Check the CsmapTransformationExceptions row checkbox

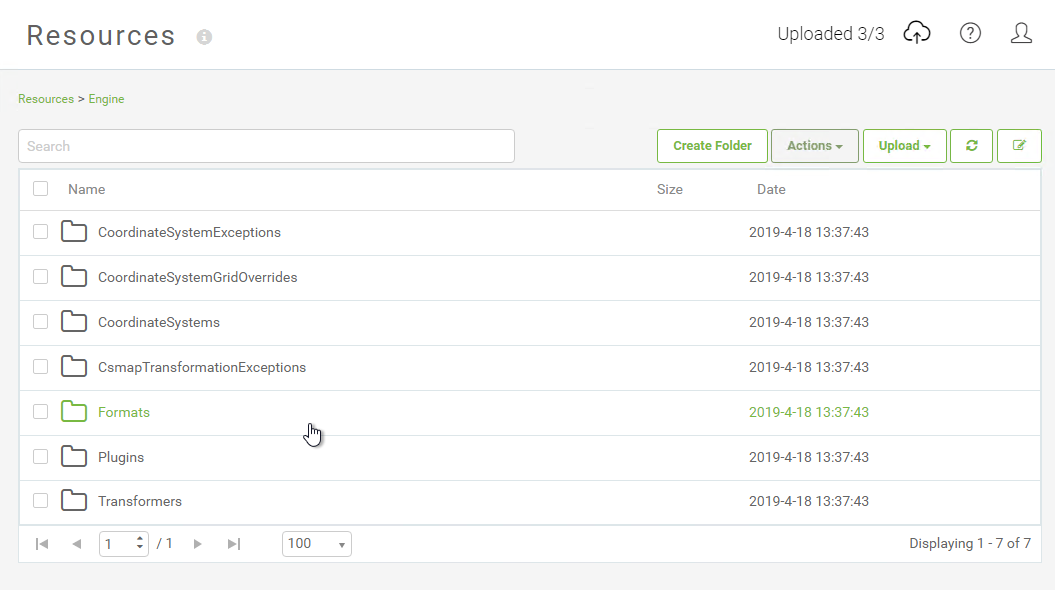(40, 367)
